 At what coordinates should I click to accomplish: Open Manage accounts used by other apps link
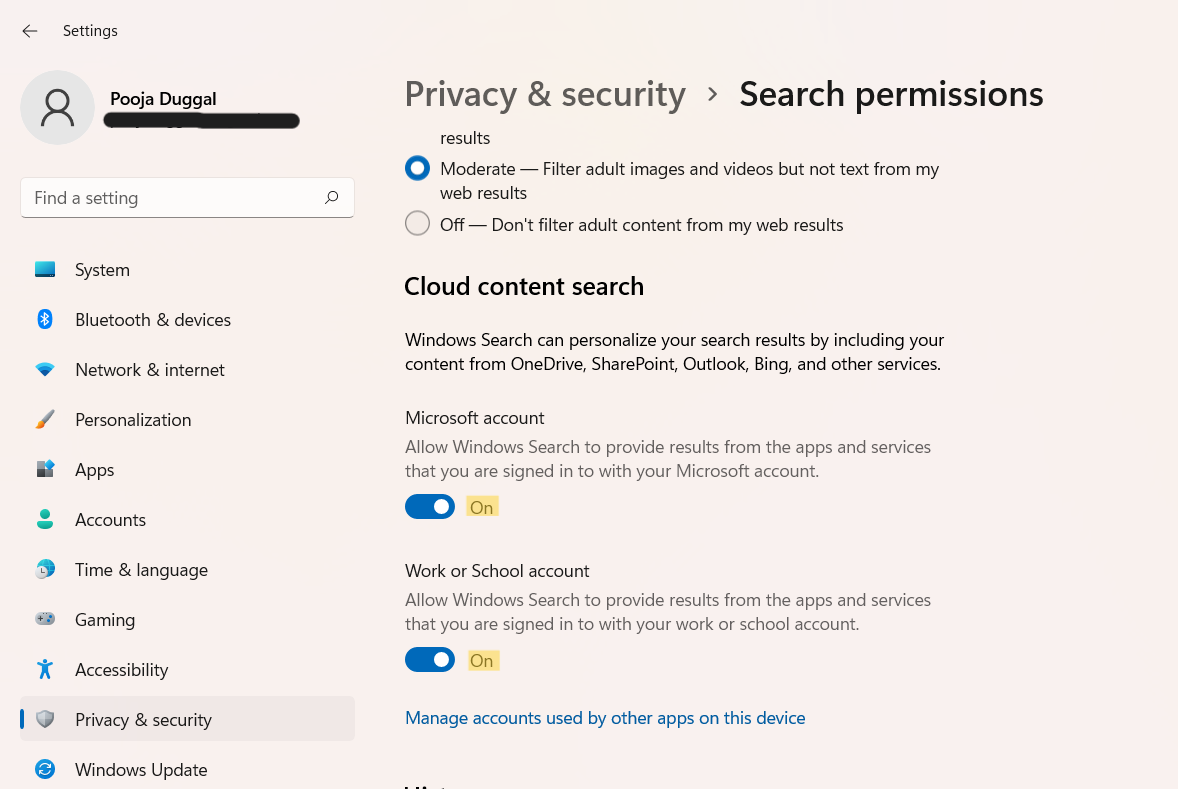click(605, 718)
